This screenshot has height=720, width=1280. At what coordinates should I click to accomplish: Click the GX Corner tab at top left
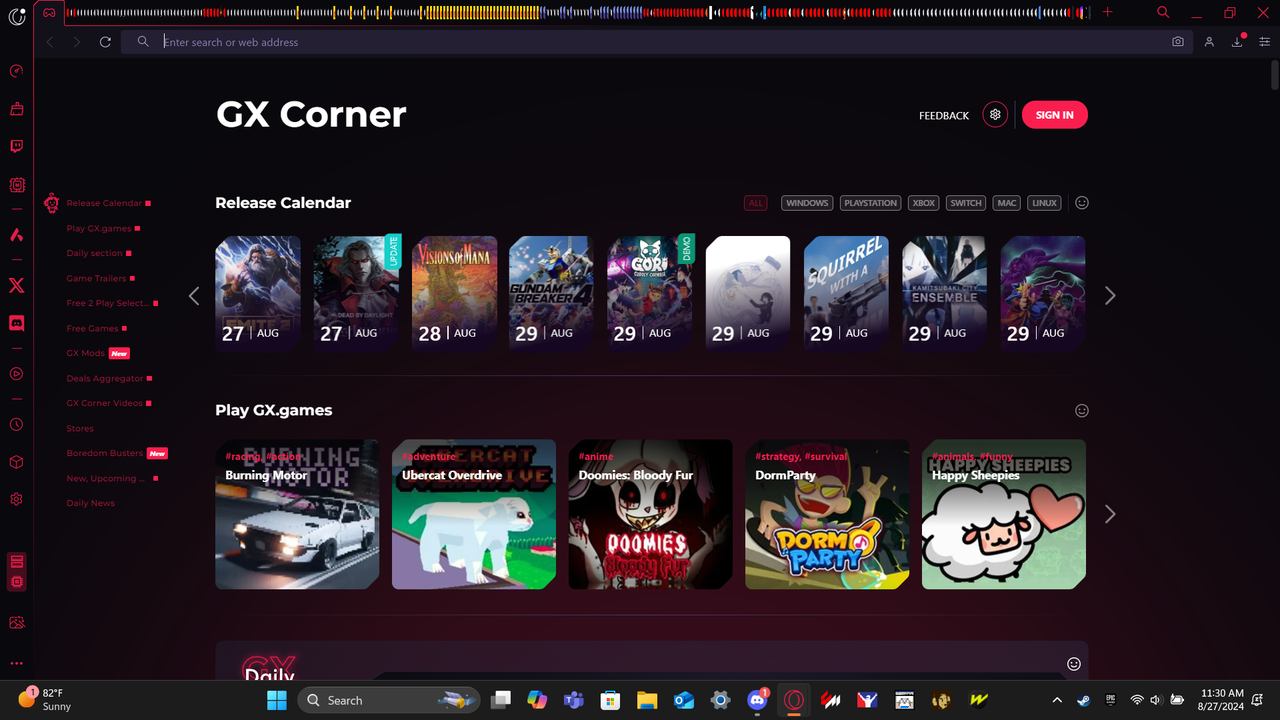(x=49, y=13)
